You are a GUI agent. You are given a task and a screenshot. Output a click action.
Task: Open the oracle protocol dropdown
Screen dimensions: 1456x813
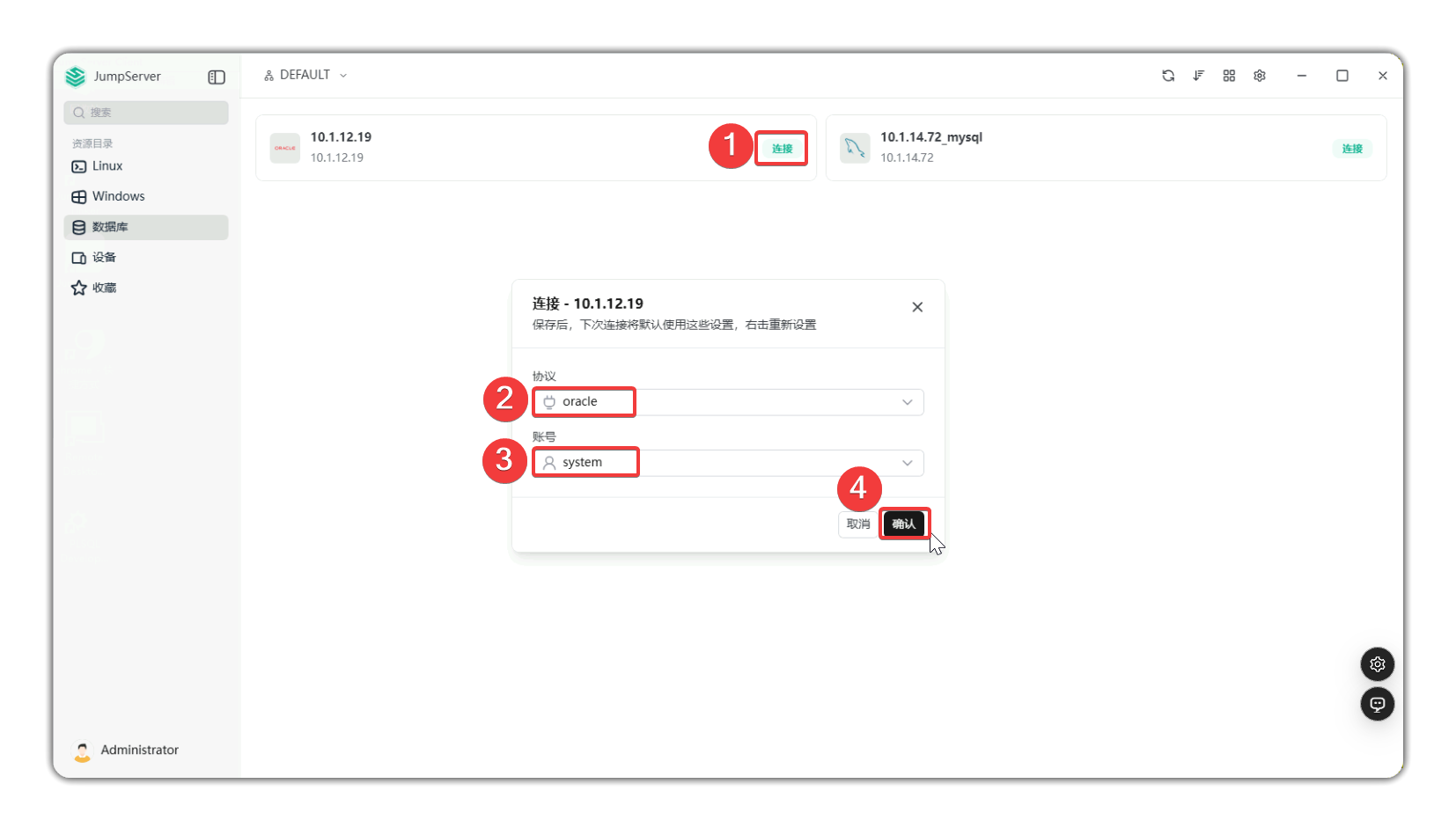727,402
